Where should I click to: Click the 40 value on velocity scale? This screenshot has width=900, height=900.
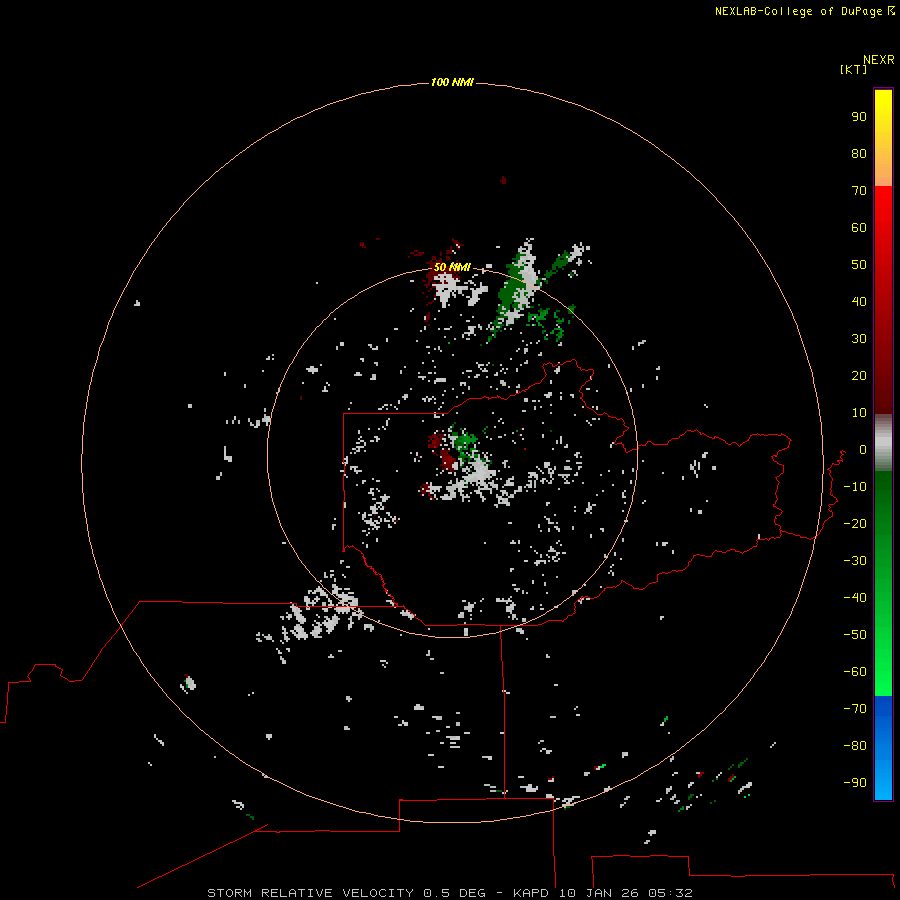click(x=859, y=302)
